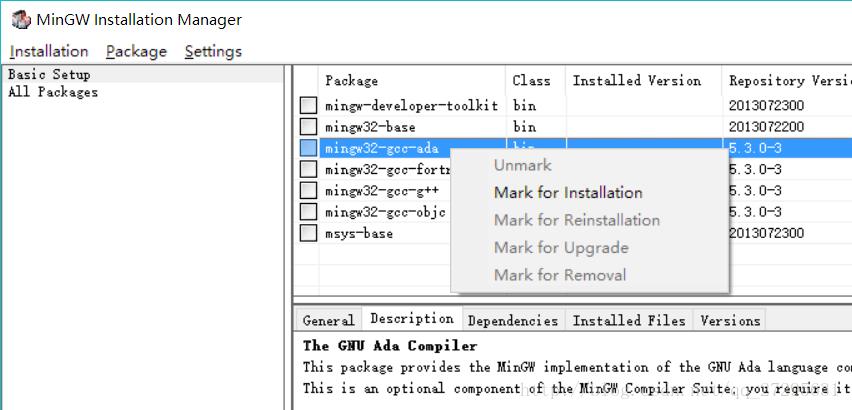Select the mingw32-gcc-ada package name
This screenshot has width=852, height=410.
381,148
